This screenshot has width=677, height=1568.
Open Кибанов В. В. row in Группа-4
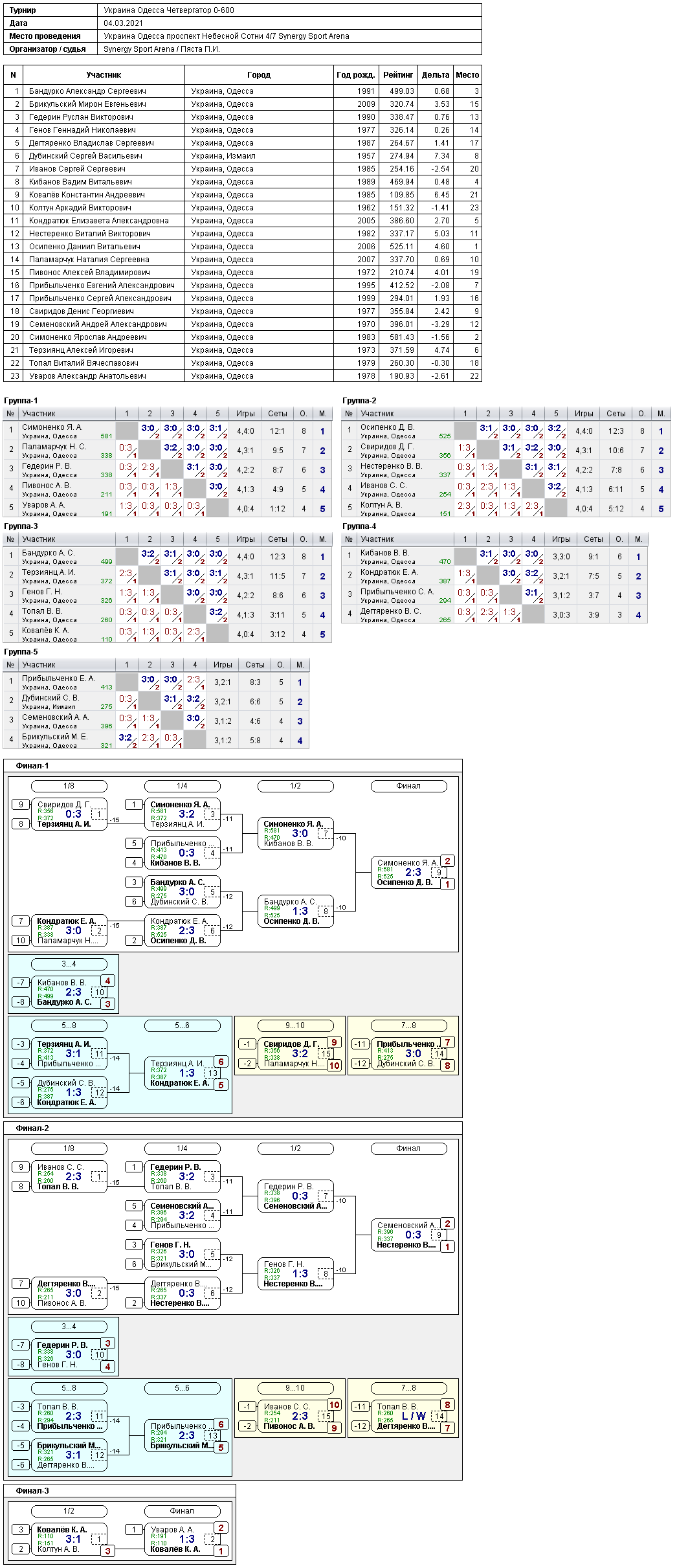pyautogui.click(x=494, y=557)
